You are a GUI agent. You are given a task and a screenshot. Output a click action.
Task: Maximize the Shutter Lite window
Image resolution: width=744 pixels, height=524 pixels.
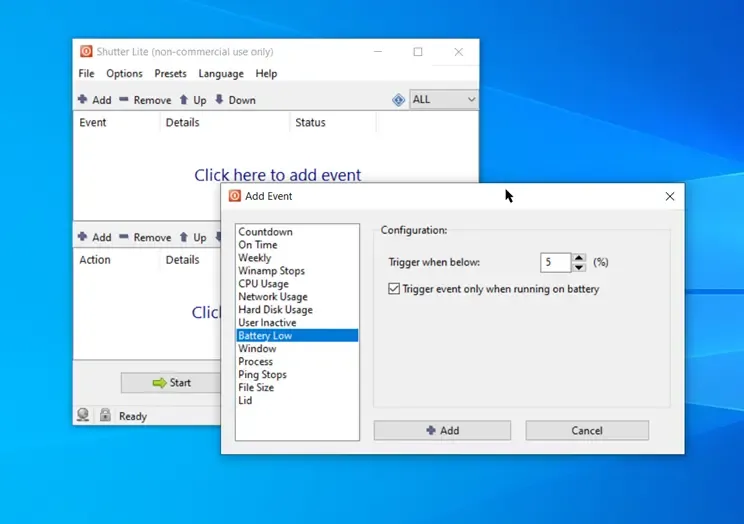point(418,51)
